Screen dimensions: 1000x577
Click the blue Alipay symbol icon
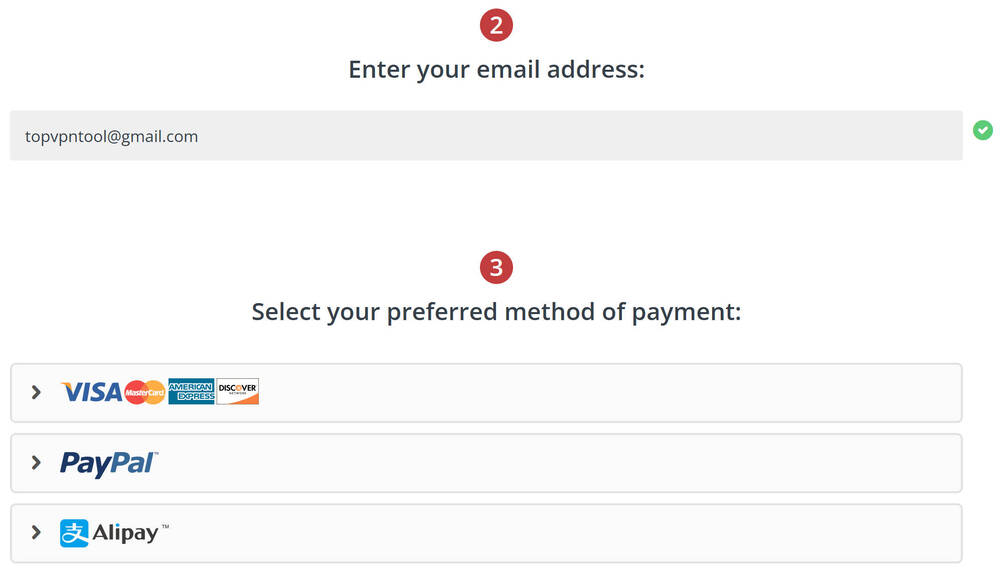[x=74, y=533]
